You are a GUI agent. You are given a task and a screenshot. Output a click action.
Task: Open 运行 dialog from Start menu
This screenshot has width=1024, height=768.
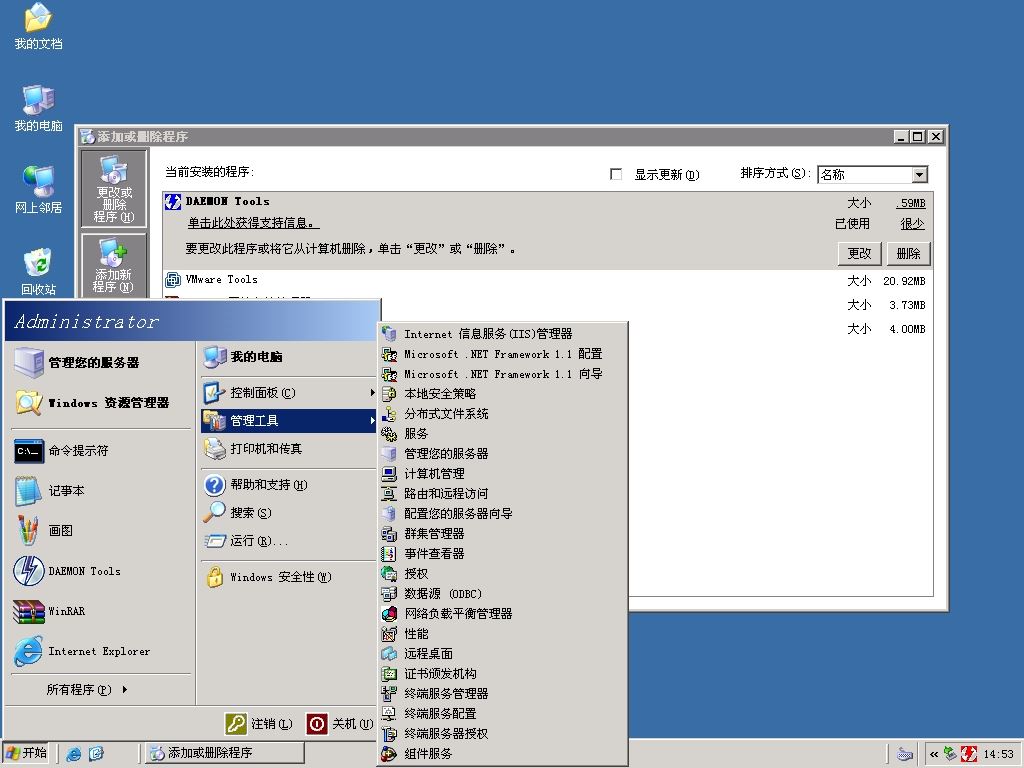pos(288,541)
